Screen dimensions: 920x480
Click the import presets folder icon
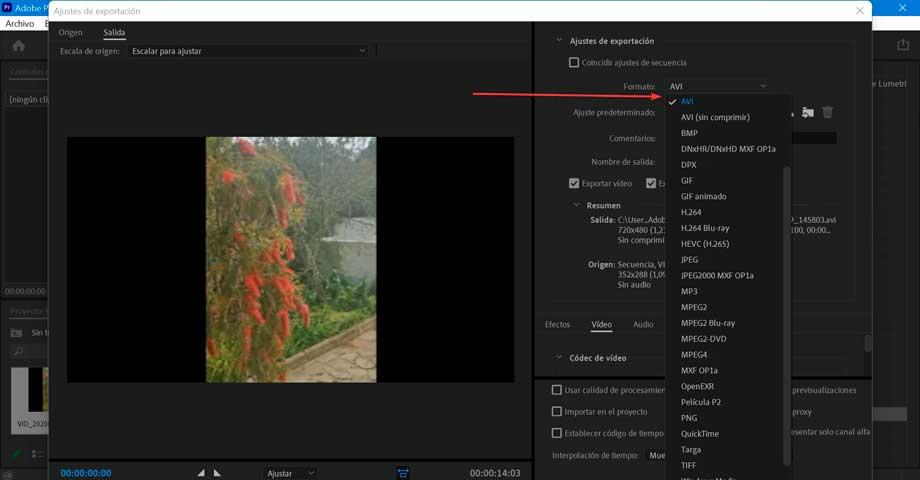point(808,112)
